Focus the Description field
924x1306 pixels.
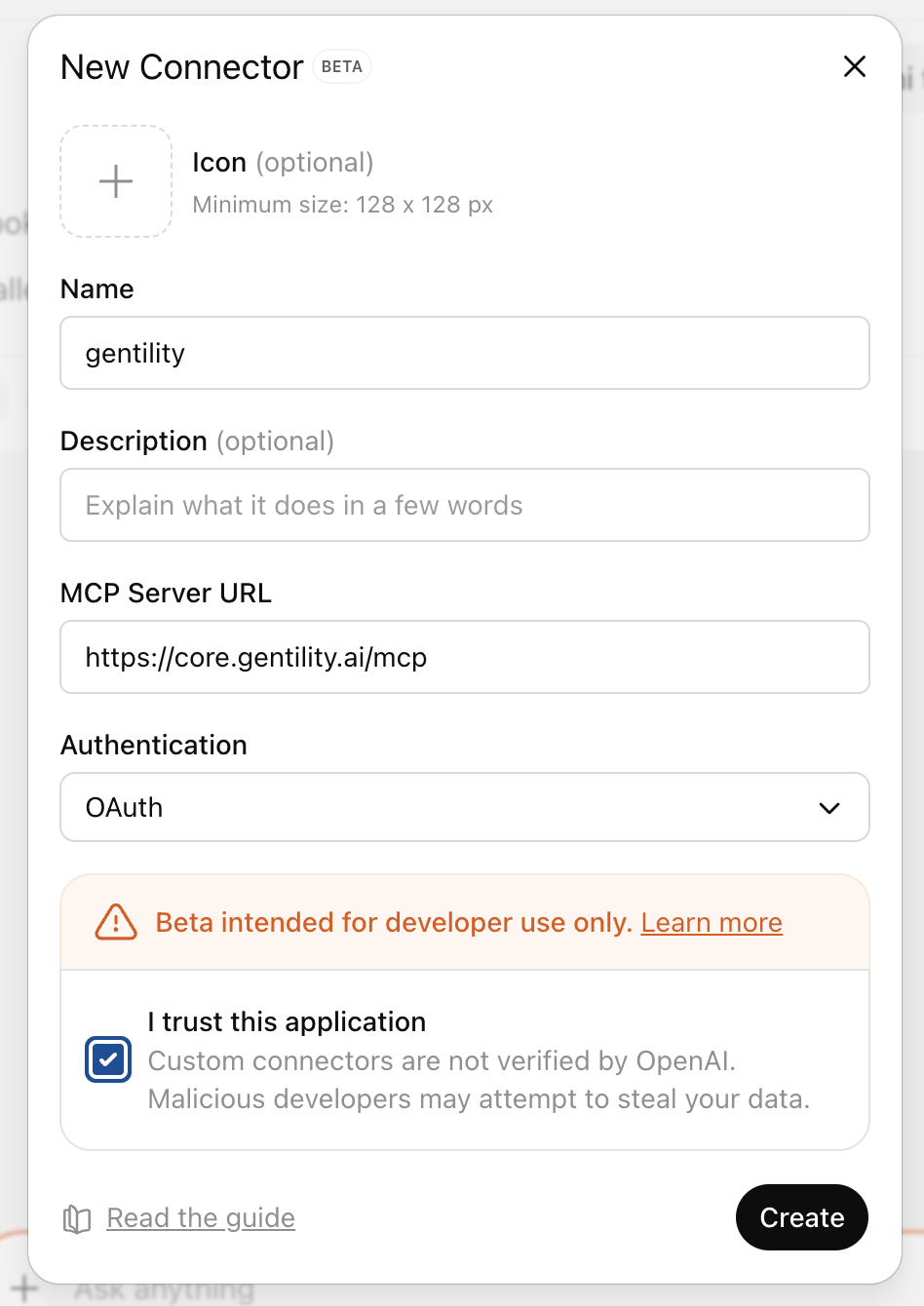(465, 505)
